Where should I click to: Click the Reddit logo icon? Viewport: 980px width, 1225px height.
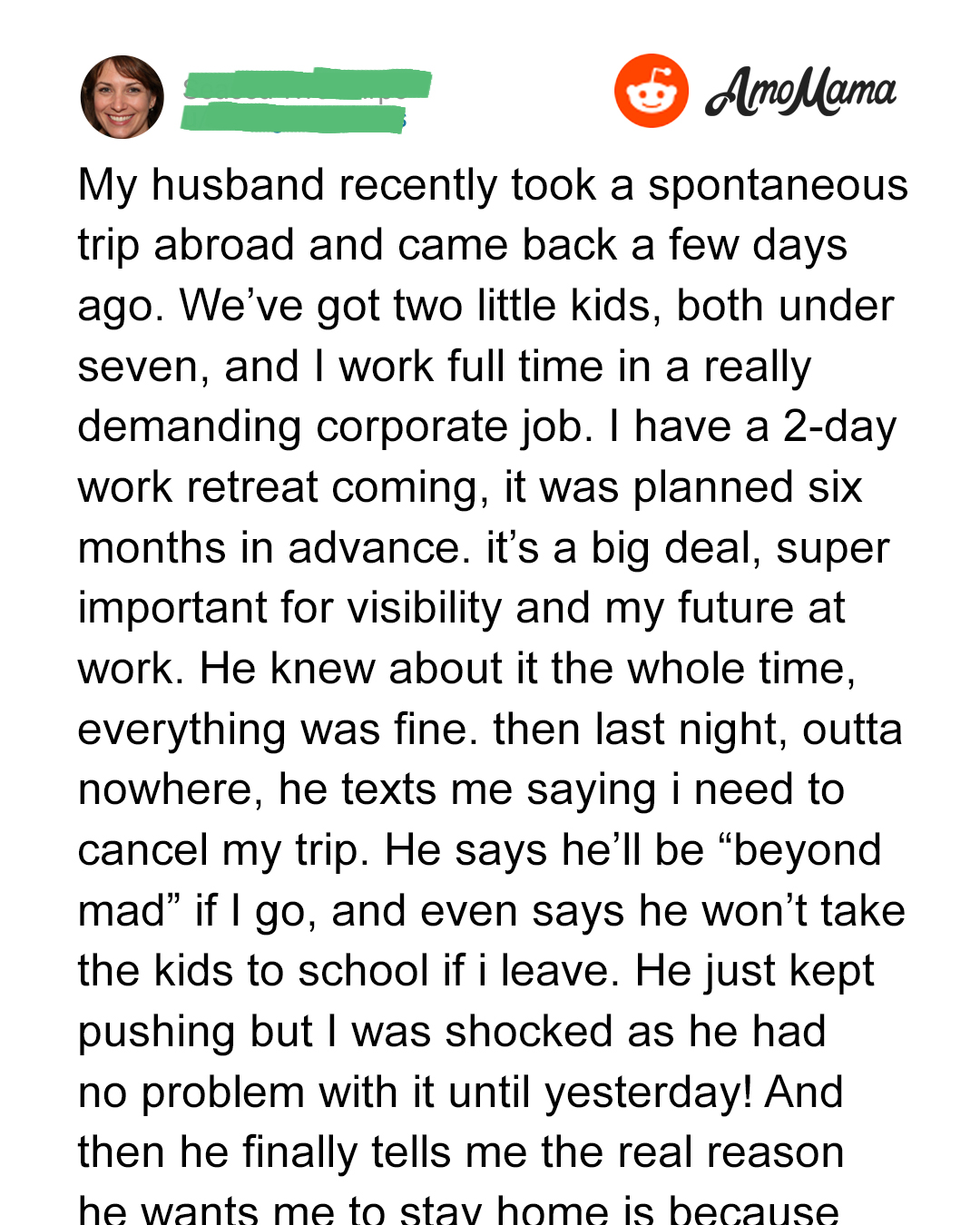[x=651, y=91]
